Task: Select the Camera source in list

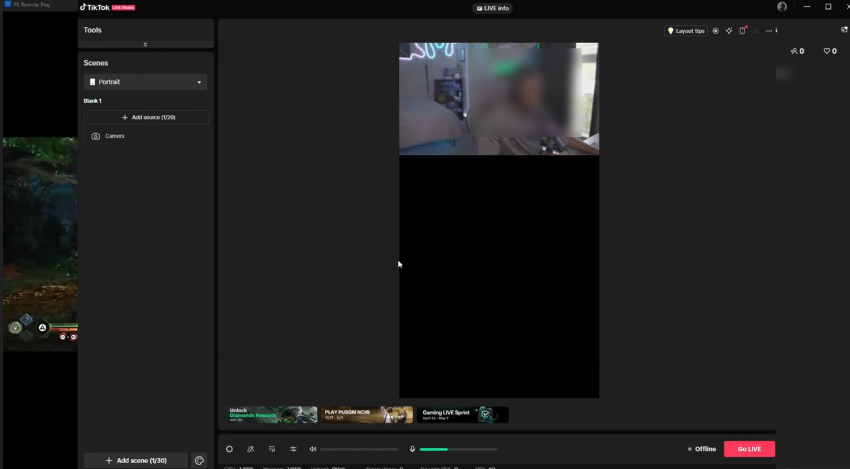Action: 114,136
